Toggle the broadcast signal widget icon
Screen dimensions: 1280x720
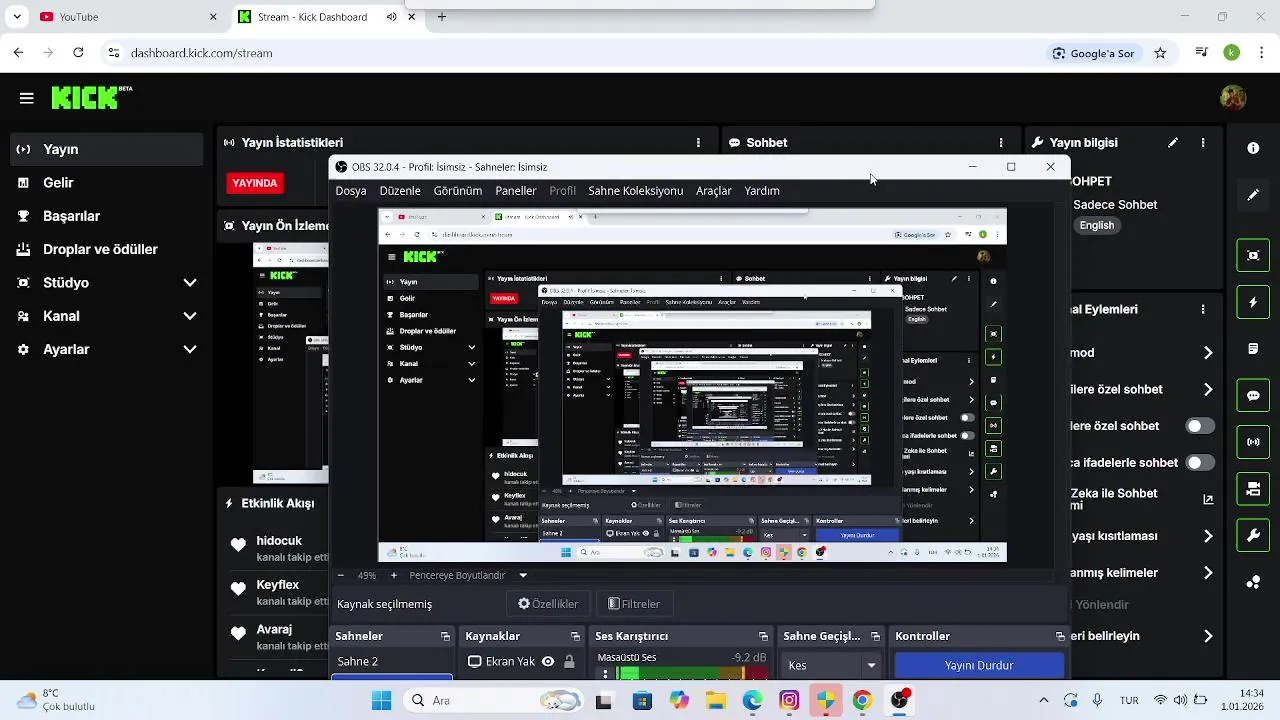(1253, 442)
